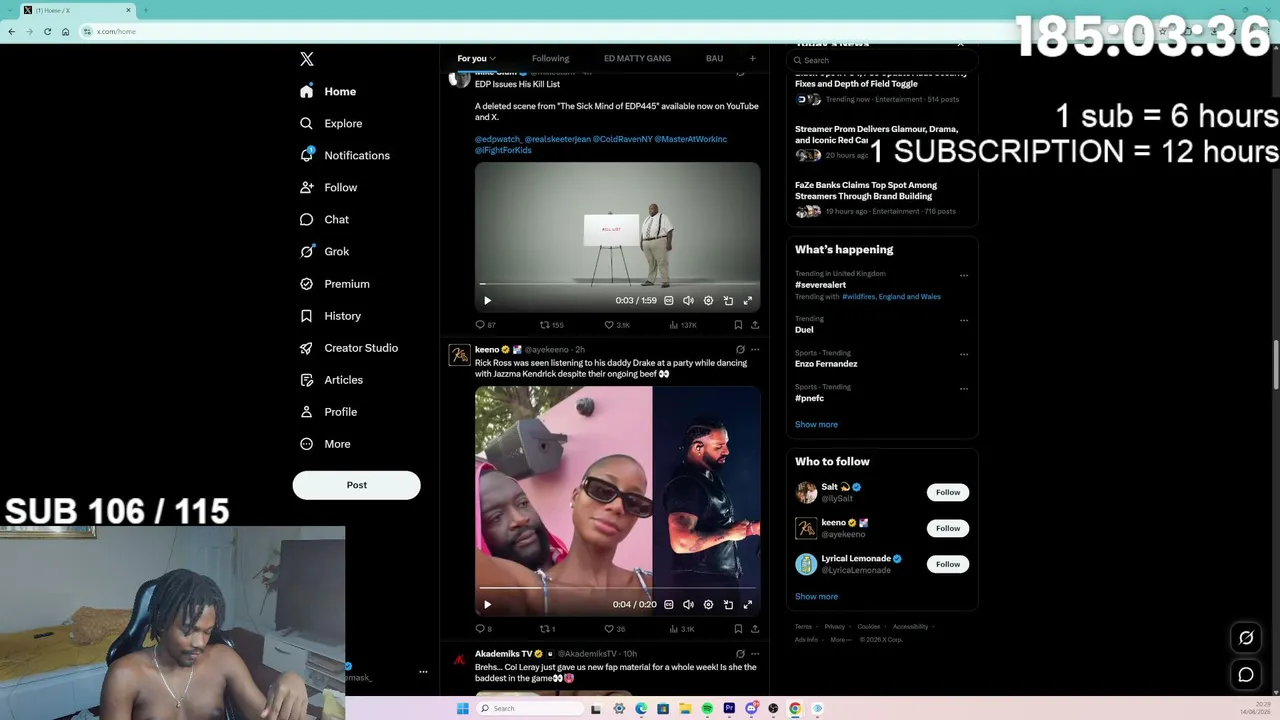The height and width of the screenshot is (720, 1280).
Task: Open Microsoft Edge from the taskbar
Action: [x=641, y=709]
